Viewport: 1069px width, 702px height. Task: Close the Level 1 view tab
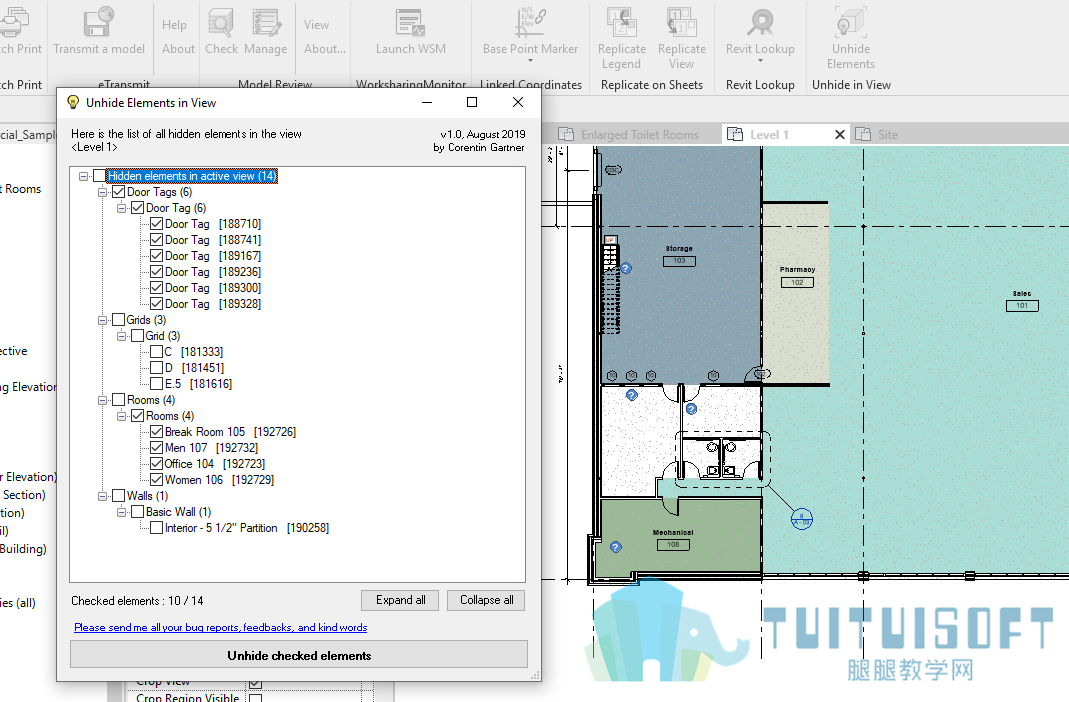(x=840, y=134)
